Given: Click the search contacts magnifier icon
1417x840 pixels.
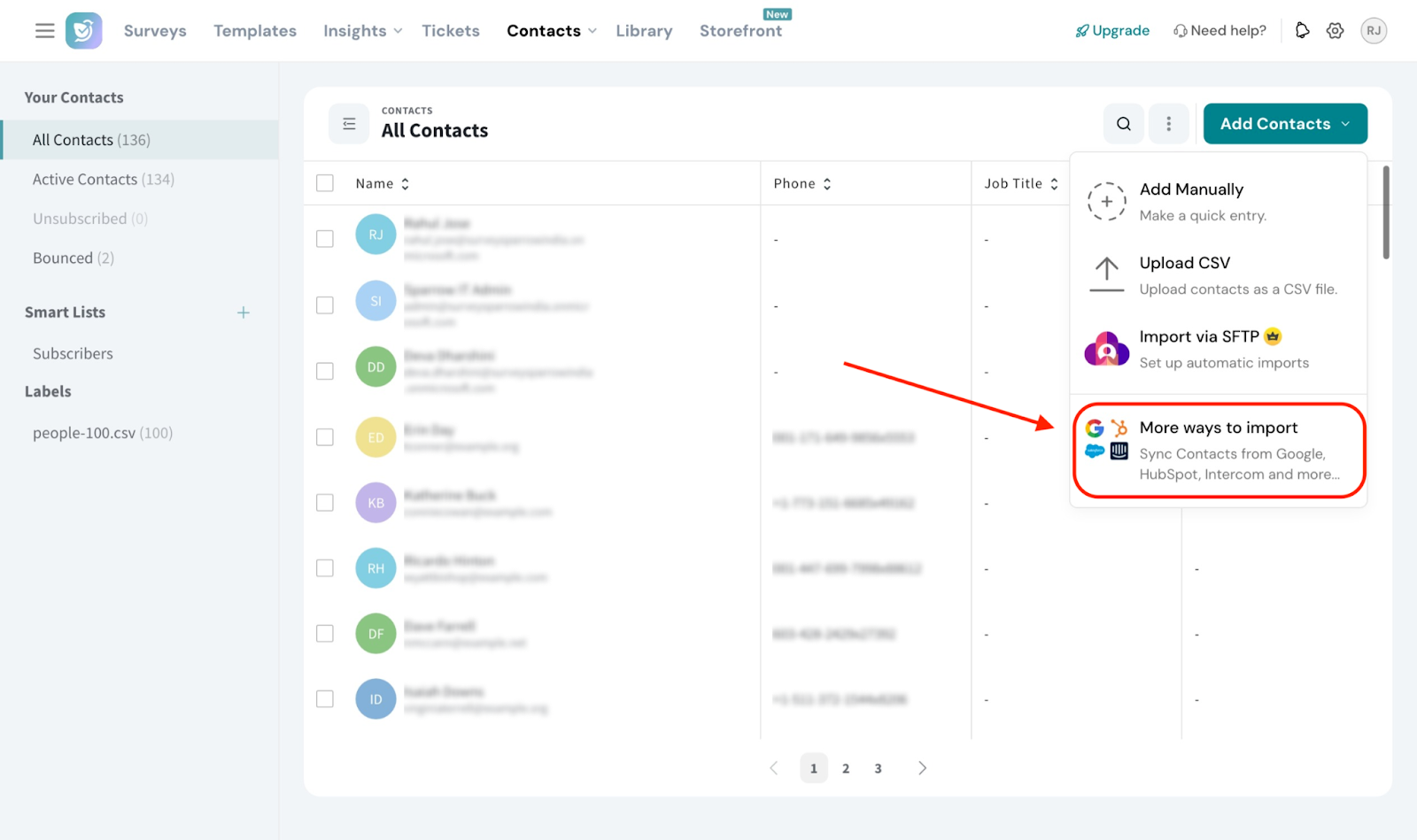Looking at the screenshot, I should click(1123, 124).
